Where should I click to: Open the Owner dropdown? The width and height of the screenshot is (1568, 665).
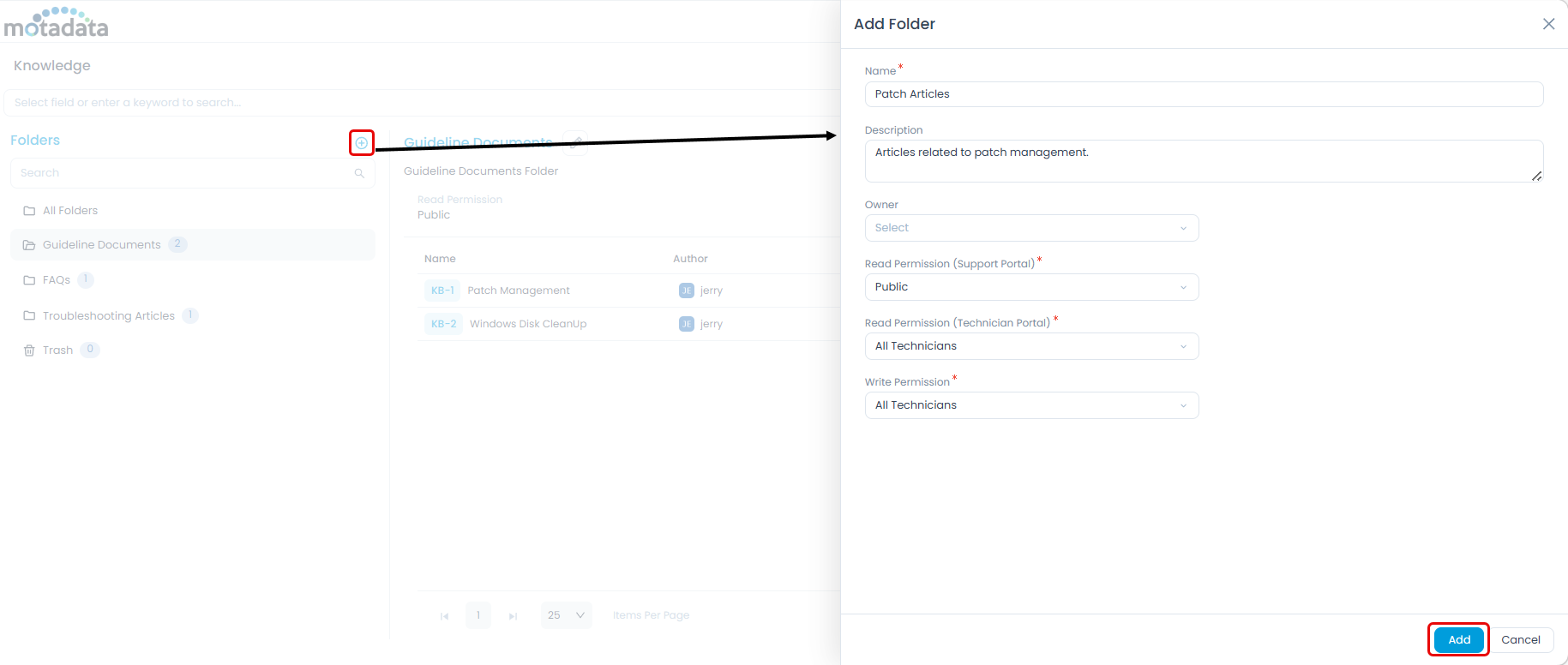pyautogui.click(x=1031, y=228)
